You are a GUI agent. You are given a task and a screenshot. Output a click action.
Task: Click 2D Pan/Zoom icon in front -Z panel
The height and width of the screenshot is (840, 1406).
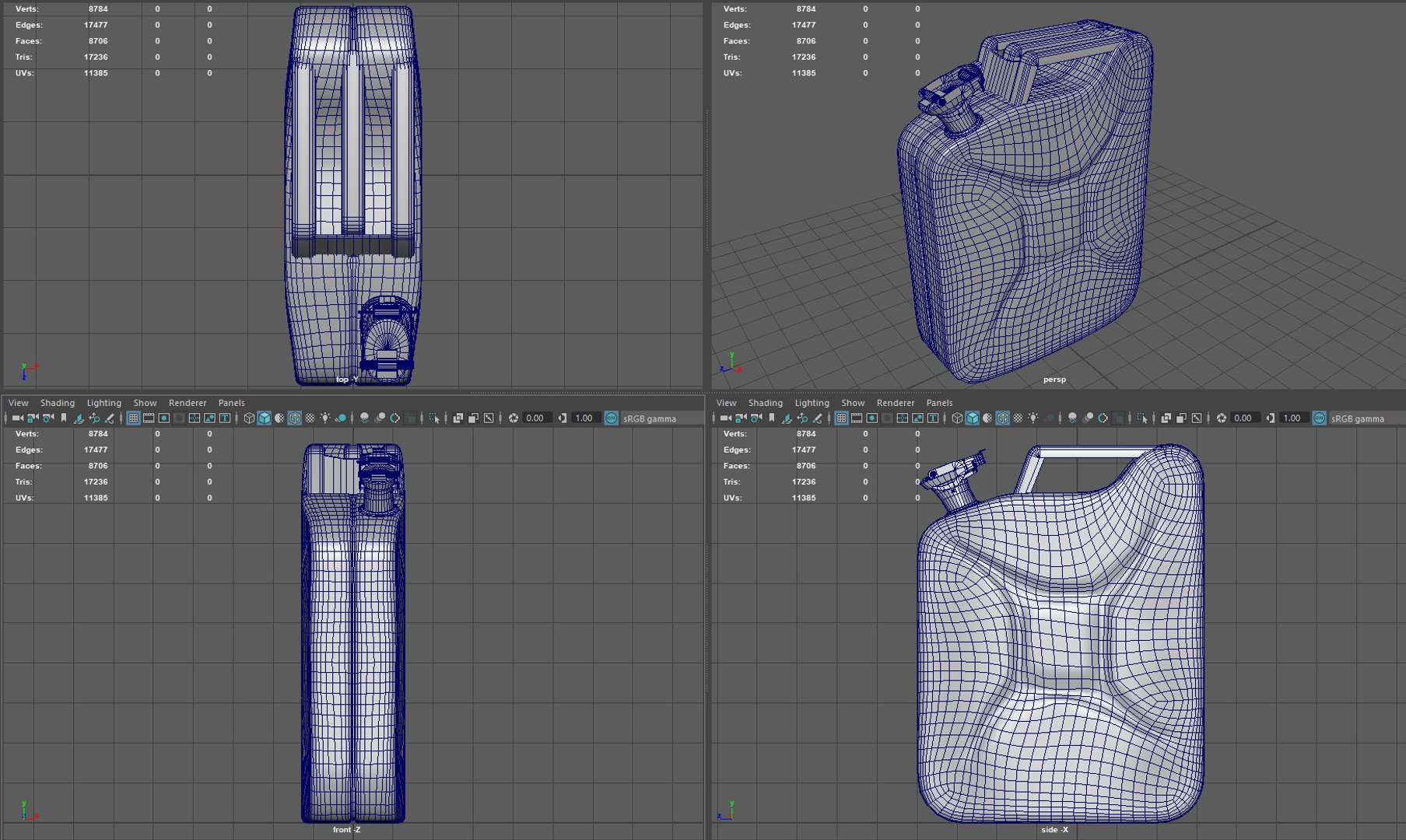pos(94,418)
